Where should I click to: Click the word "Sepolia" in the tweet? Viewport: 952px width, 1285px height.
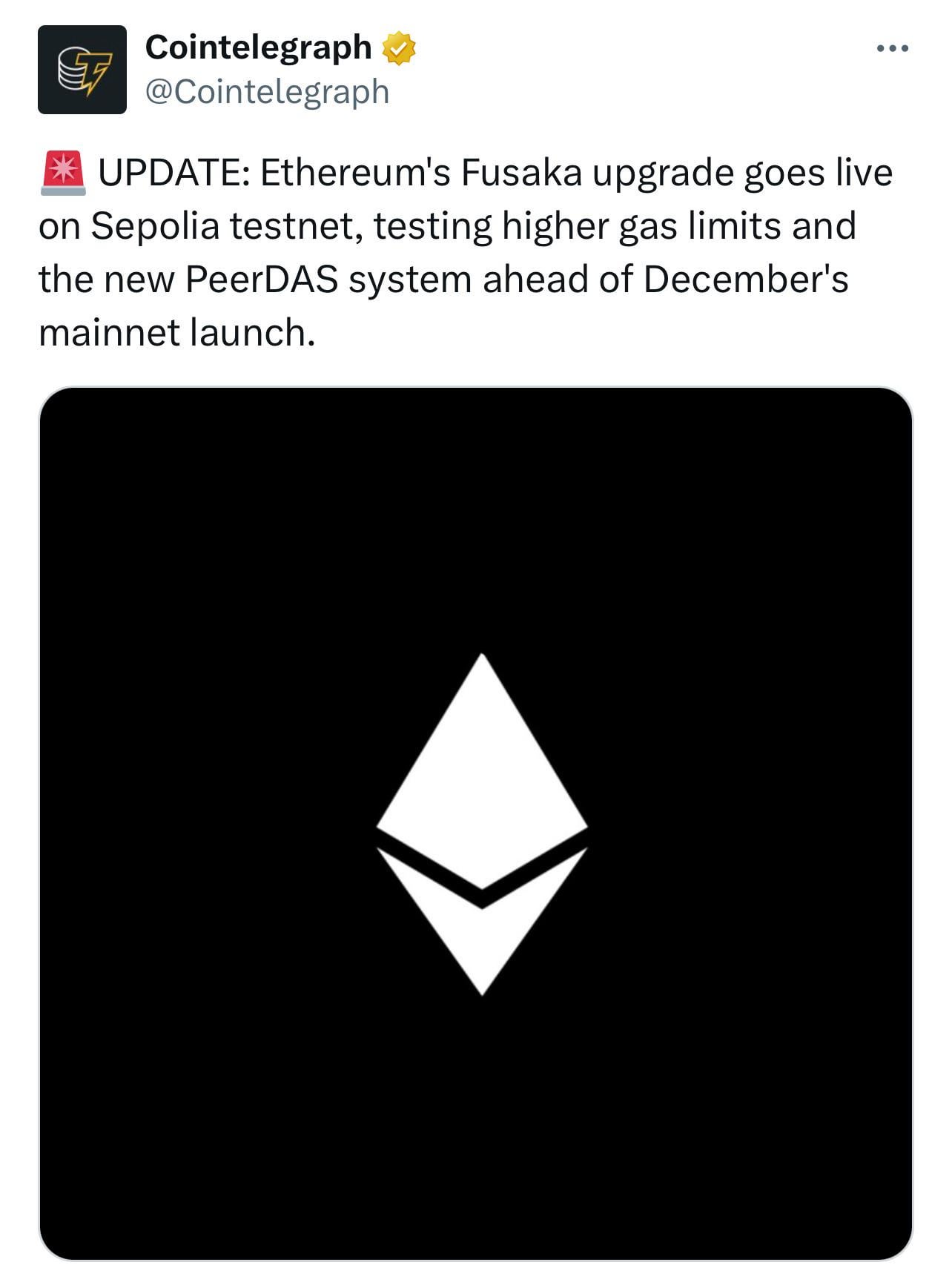tap(155, 227)
